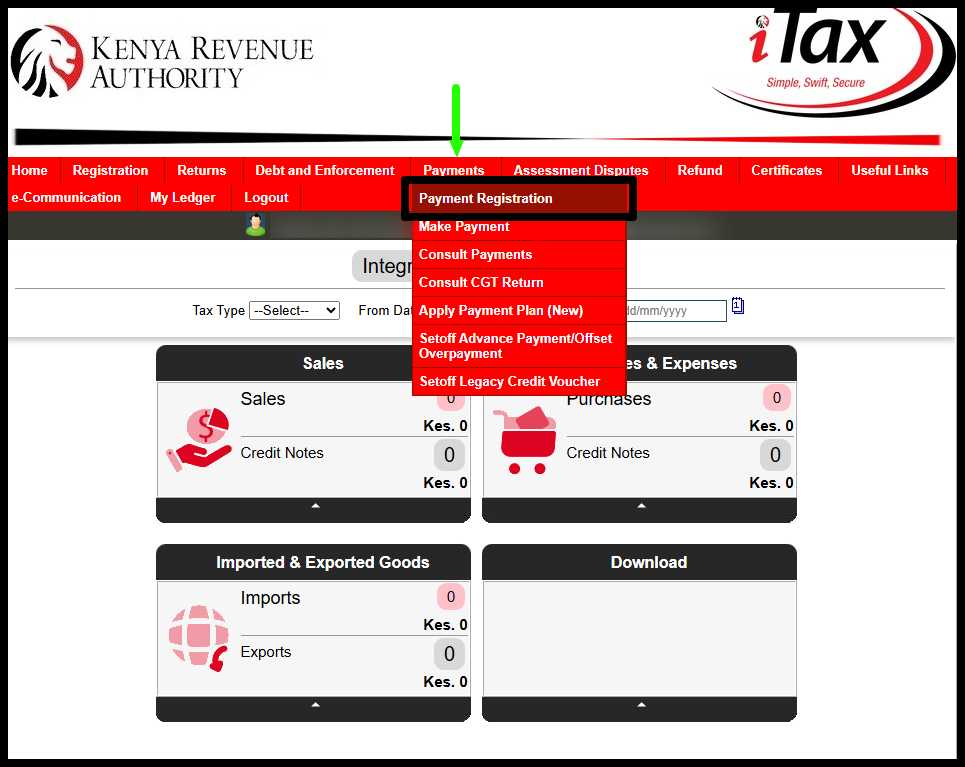Open the Useful Links menu

pos(890,171)
